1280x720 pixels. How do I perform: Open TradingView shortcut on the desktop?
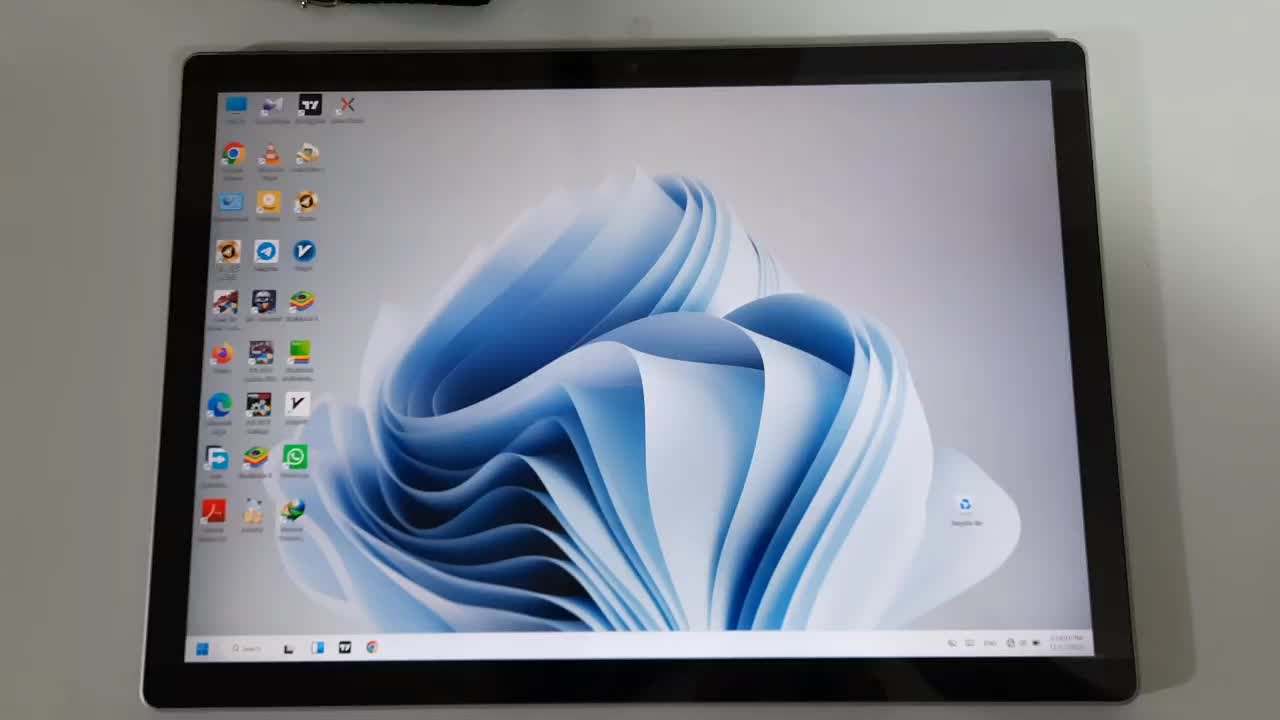coord(310,105)
